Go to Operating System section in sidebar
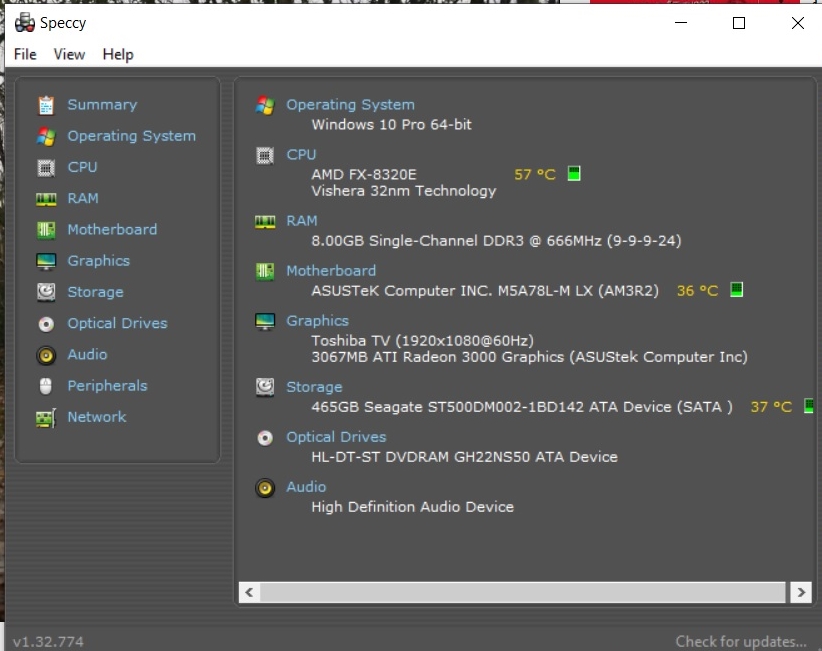 pyautogui.click(x=132, y=136)
